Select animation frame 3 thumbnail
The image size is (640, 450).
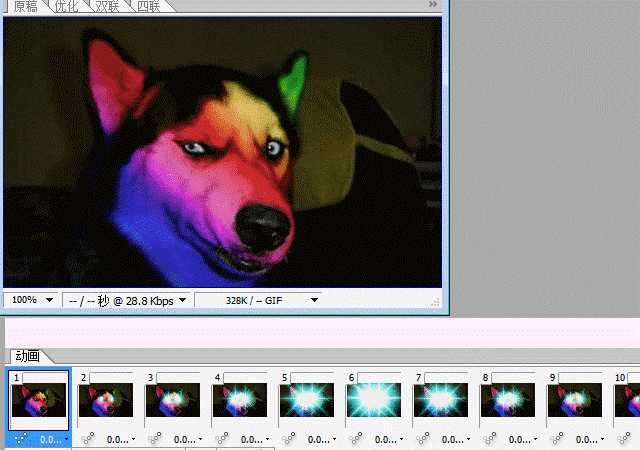point(173,400)
